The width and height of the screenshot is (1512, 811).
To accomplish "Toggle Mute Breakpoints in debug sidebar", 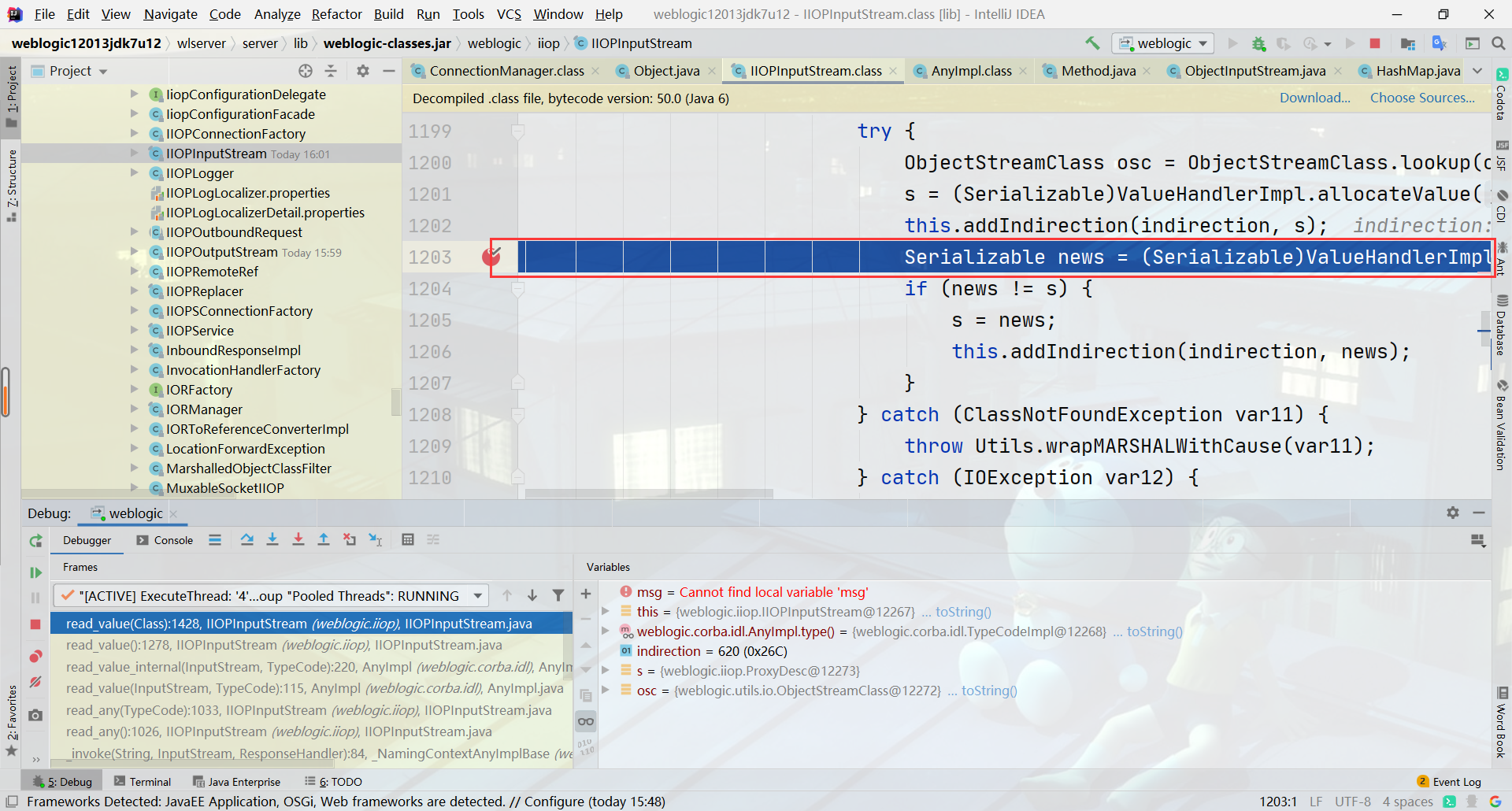I will tap(35, 683).
